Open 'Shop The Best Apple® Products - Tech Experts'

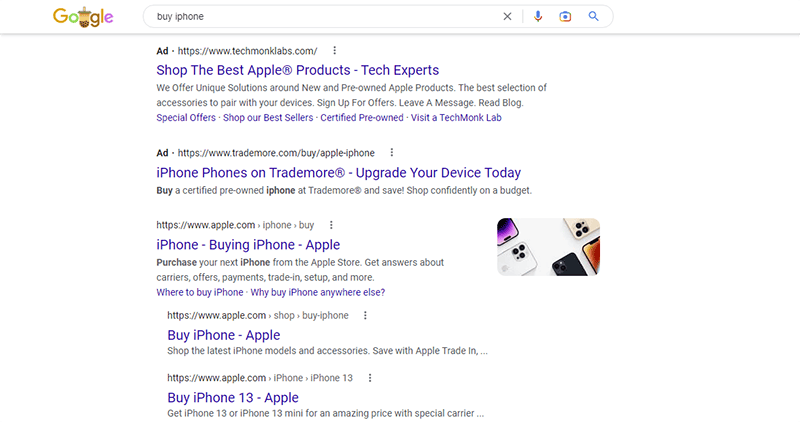[x=297, y=70]
